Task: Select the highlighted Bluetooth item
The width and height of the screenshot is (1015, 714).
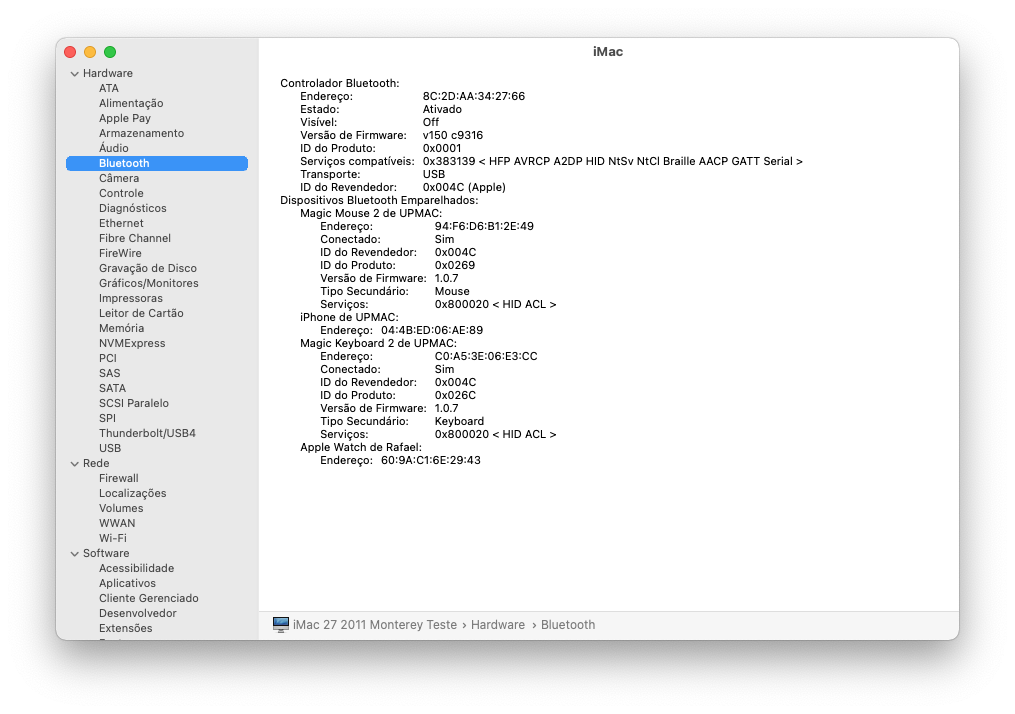Action: (x=157, y=163)
